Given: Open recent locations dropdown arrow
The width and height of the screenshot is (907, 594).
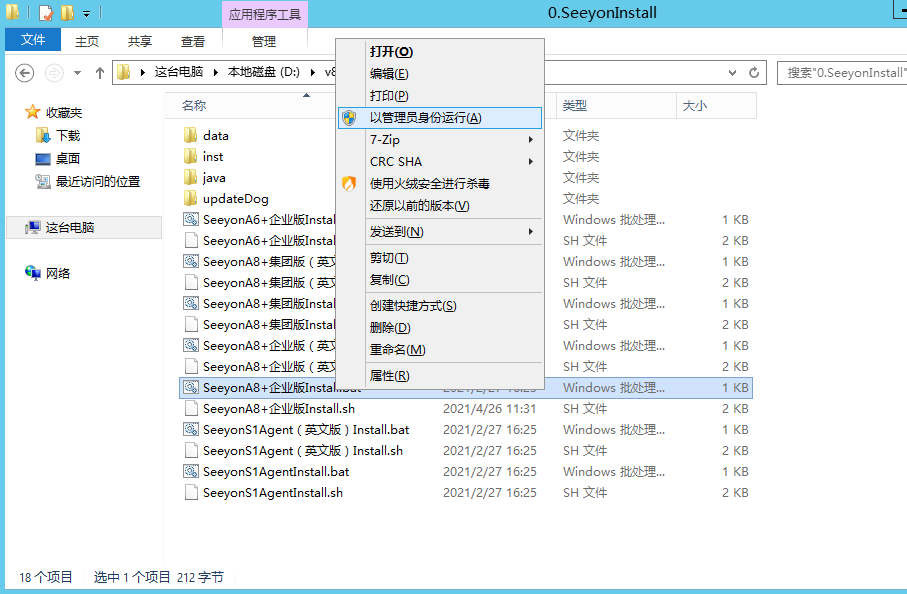Looking at the screenshot, I should [78, 73].
